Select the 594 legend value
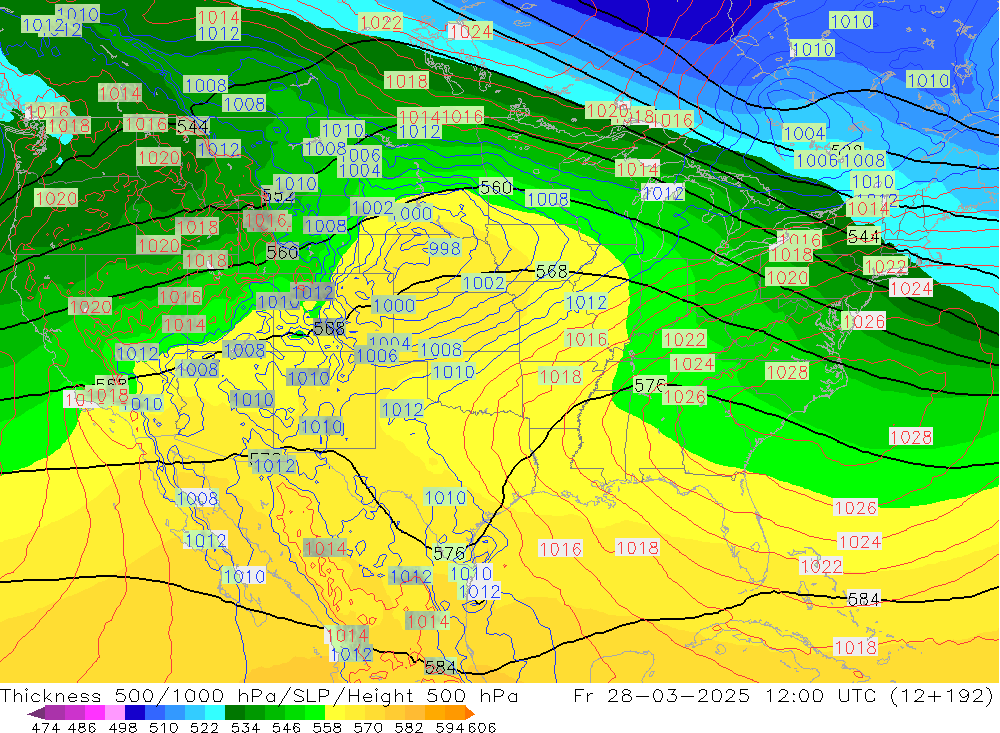1000x733 pixels. (x=450, y=727)
